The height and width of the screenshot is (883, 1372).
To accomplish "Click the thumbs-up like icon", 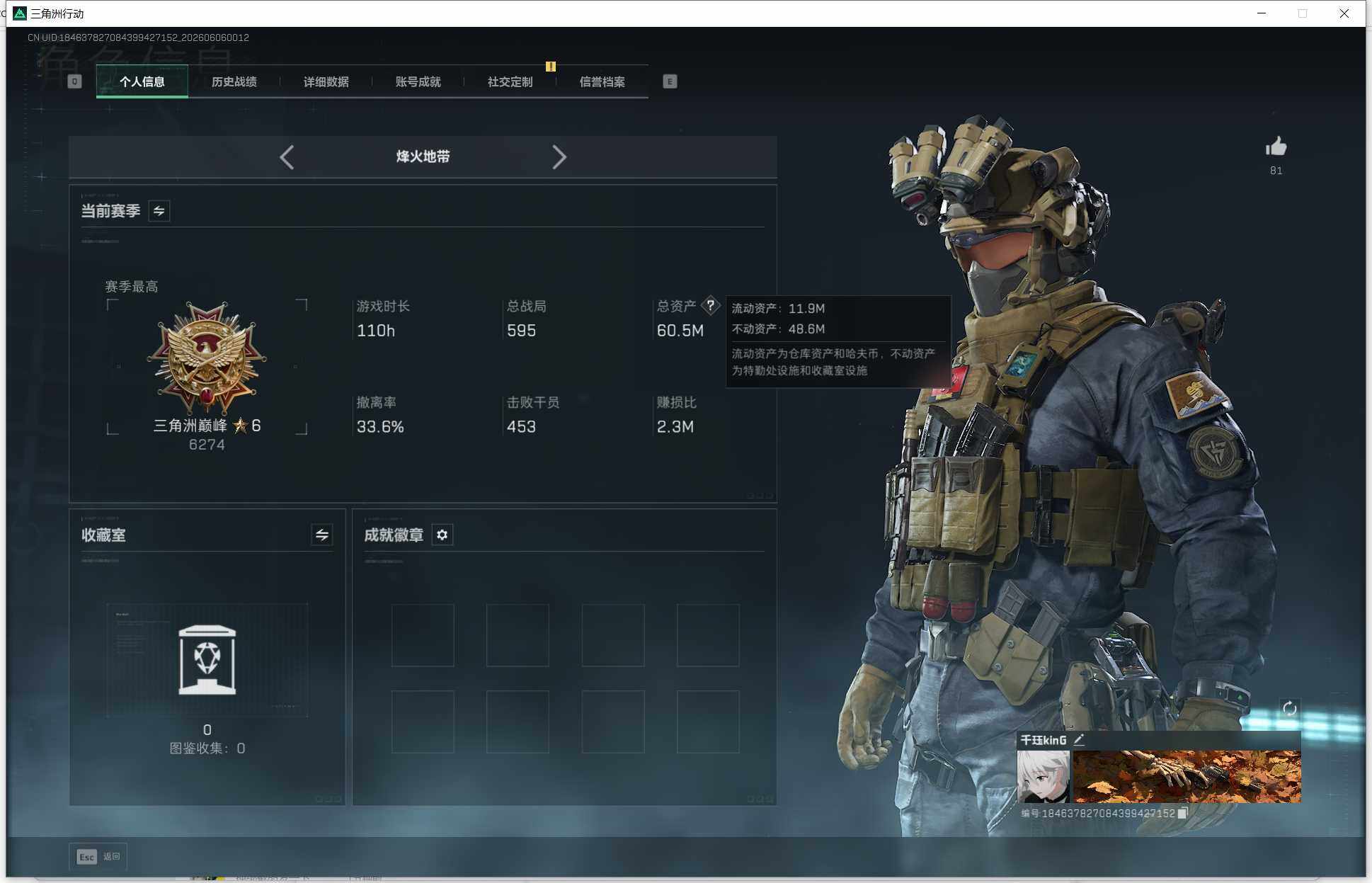I will pos(1276,147).
